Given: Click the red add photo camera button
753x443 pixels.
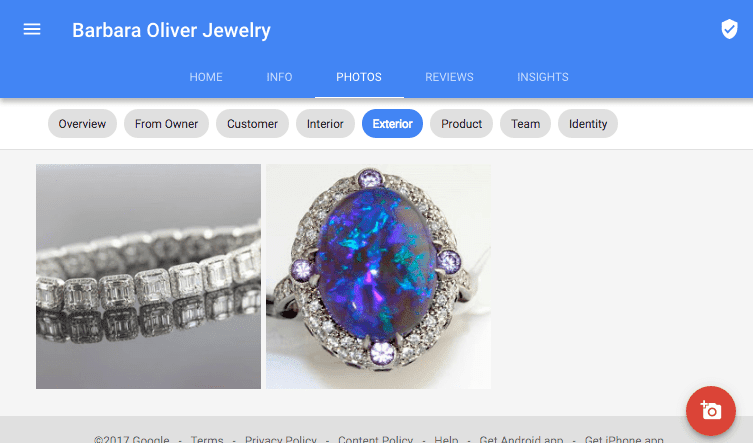Looking at the screenshot, I should click(710, 411).
